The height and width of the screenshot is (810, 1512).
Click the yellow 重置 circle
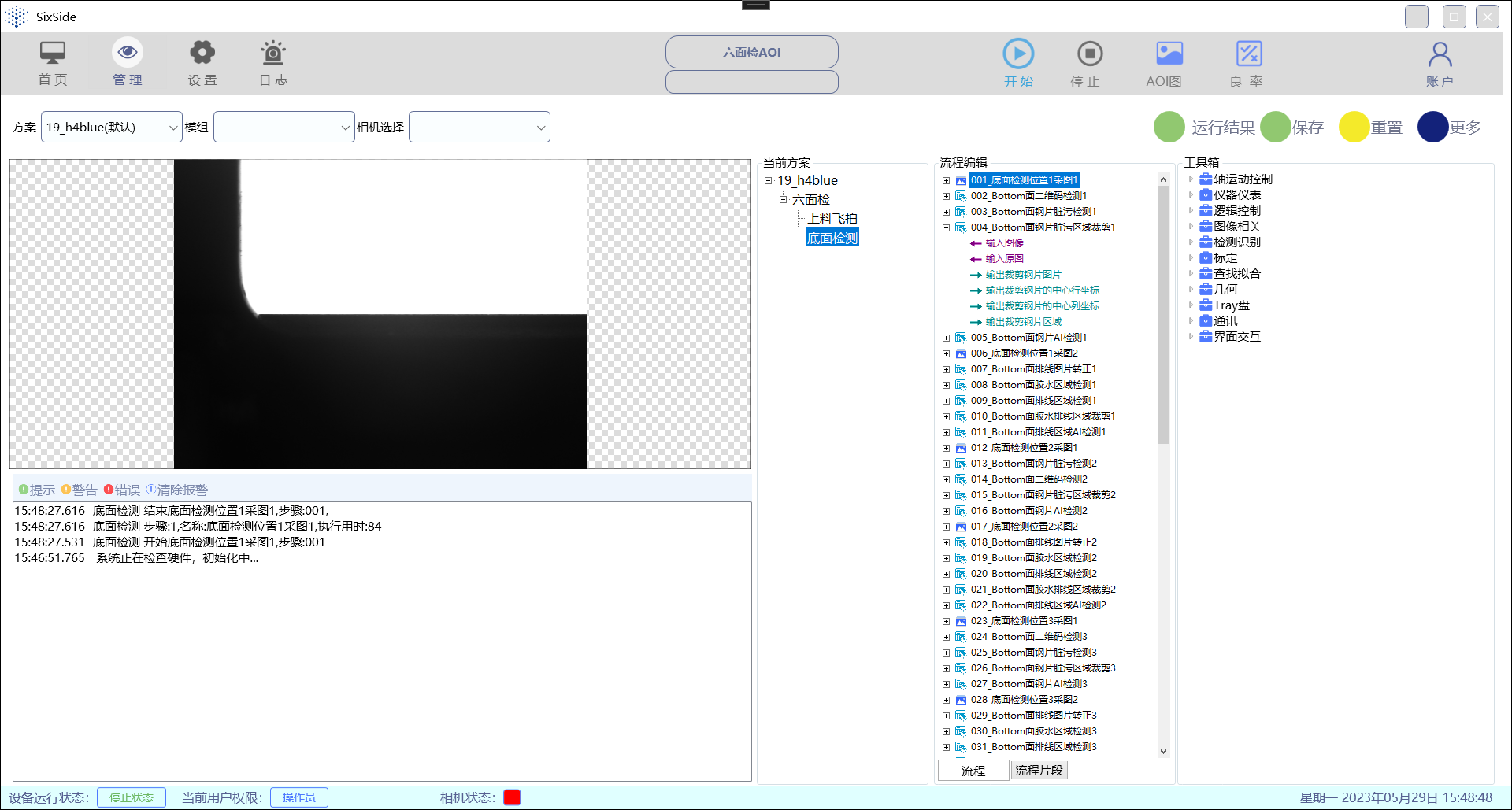coord(1354,127)
